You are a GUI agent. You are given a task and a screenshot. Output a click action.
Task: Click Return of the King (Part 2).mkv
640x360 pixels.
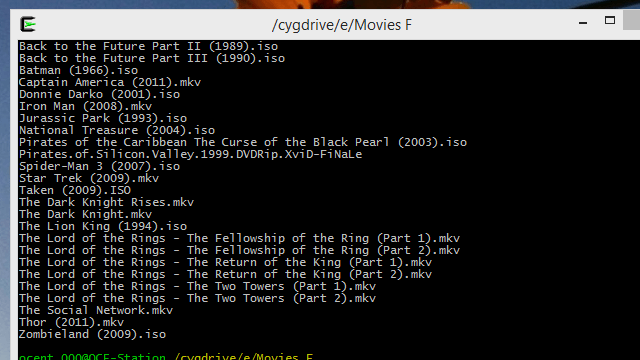225,274
